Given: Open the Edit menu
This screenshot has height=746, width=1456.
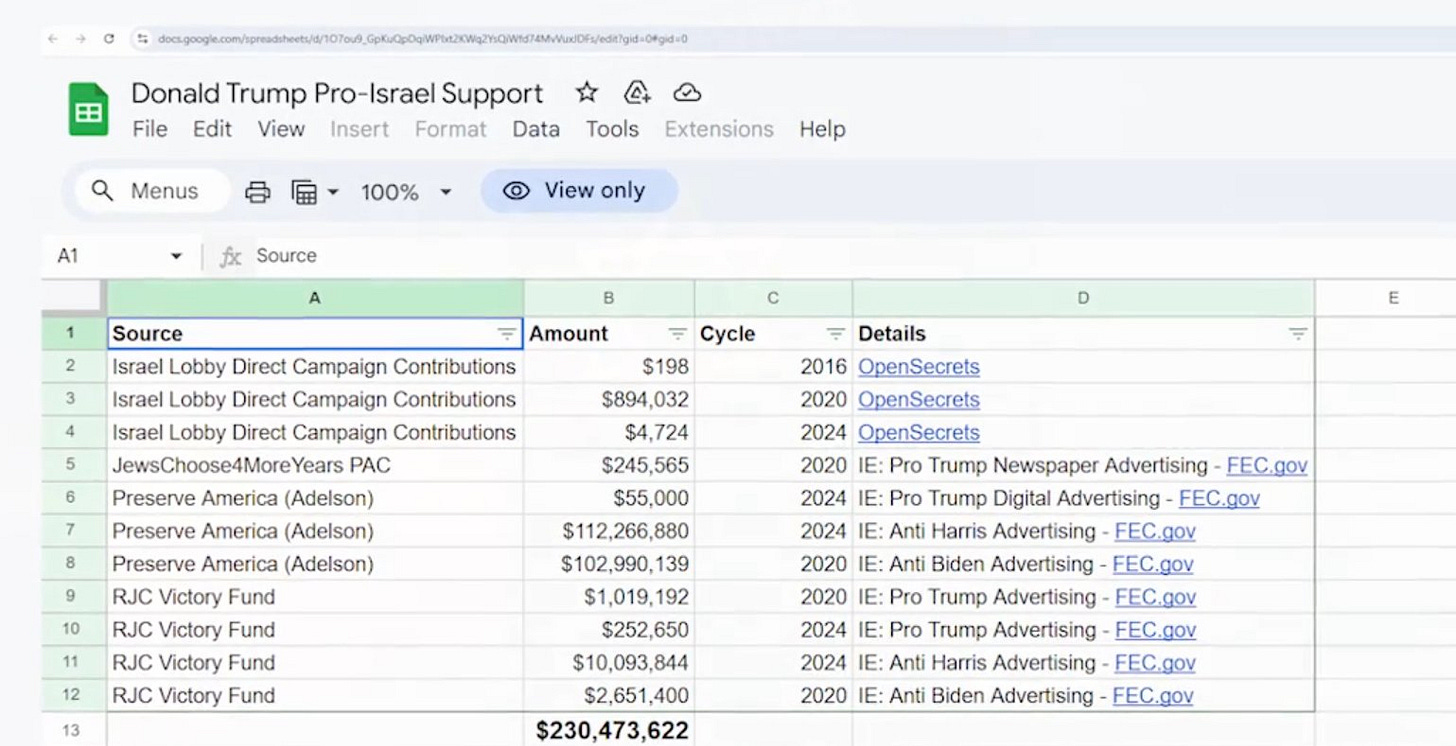Looking at the screenshot, I should [x=212, y=129].
